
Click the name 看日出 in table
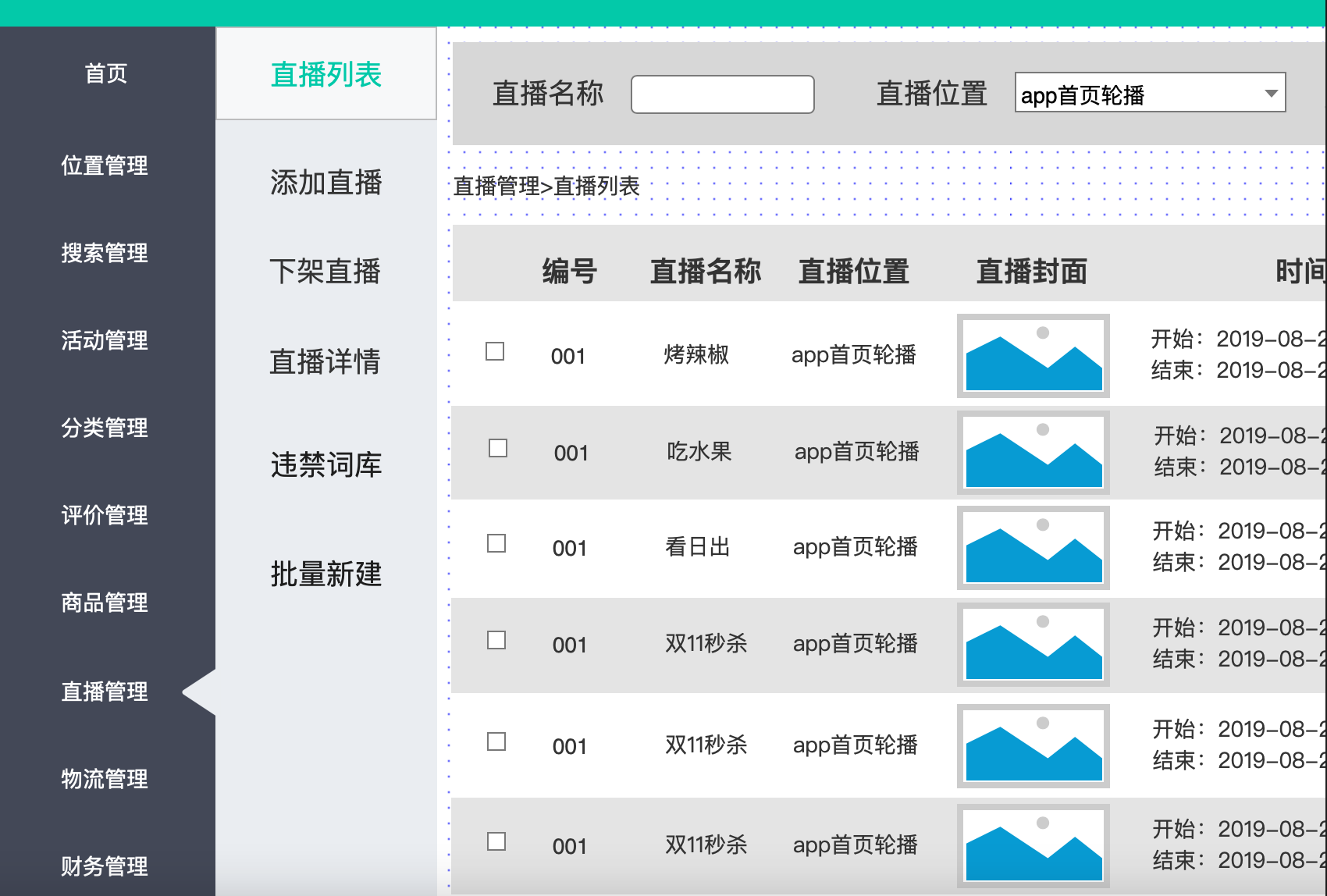pos(698,546)
